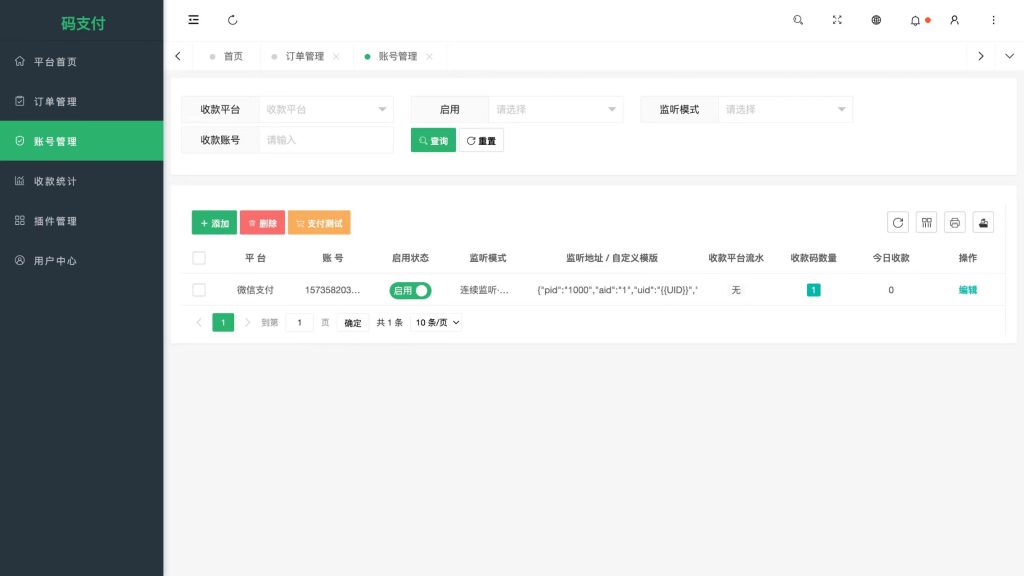1024x576 pixels.
Task: Click the export icon above the table
Action: [983, 222]
